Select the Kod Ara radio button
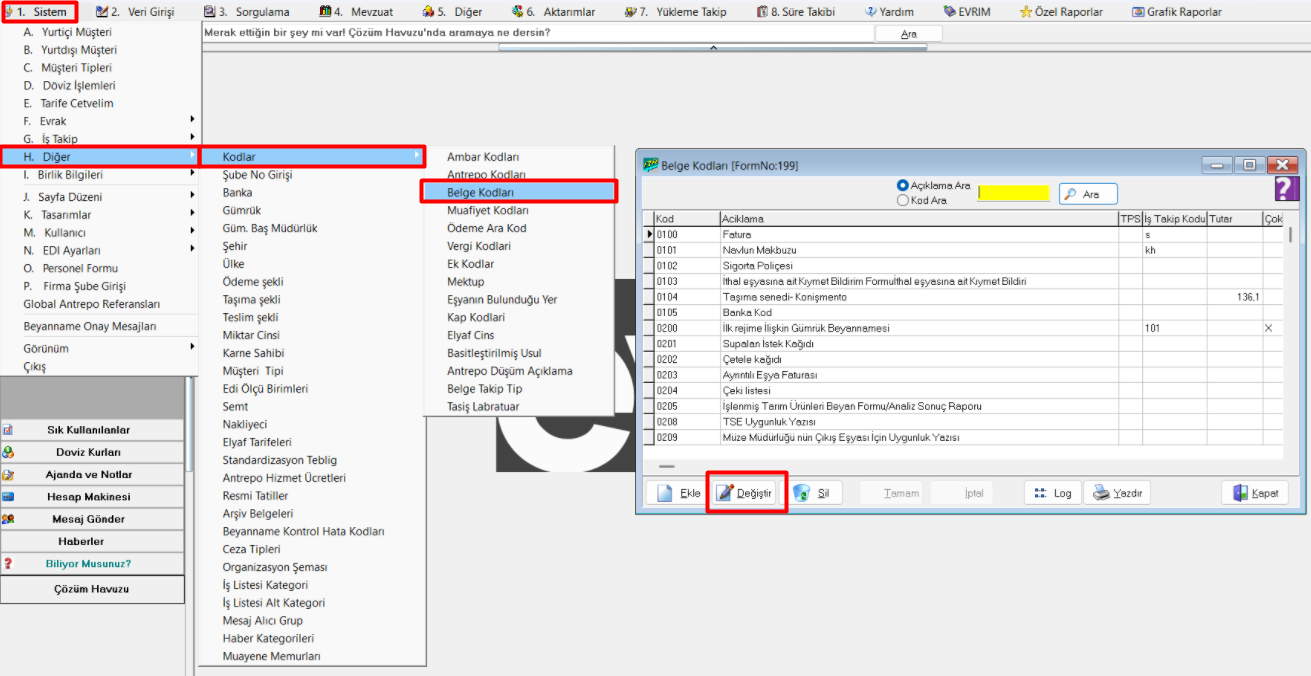Viewport: 1311px width, 676px height. click(903, 200)
